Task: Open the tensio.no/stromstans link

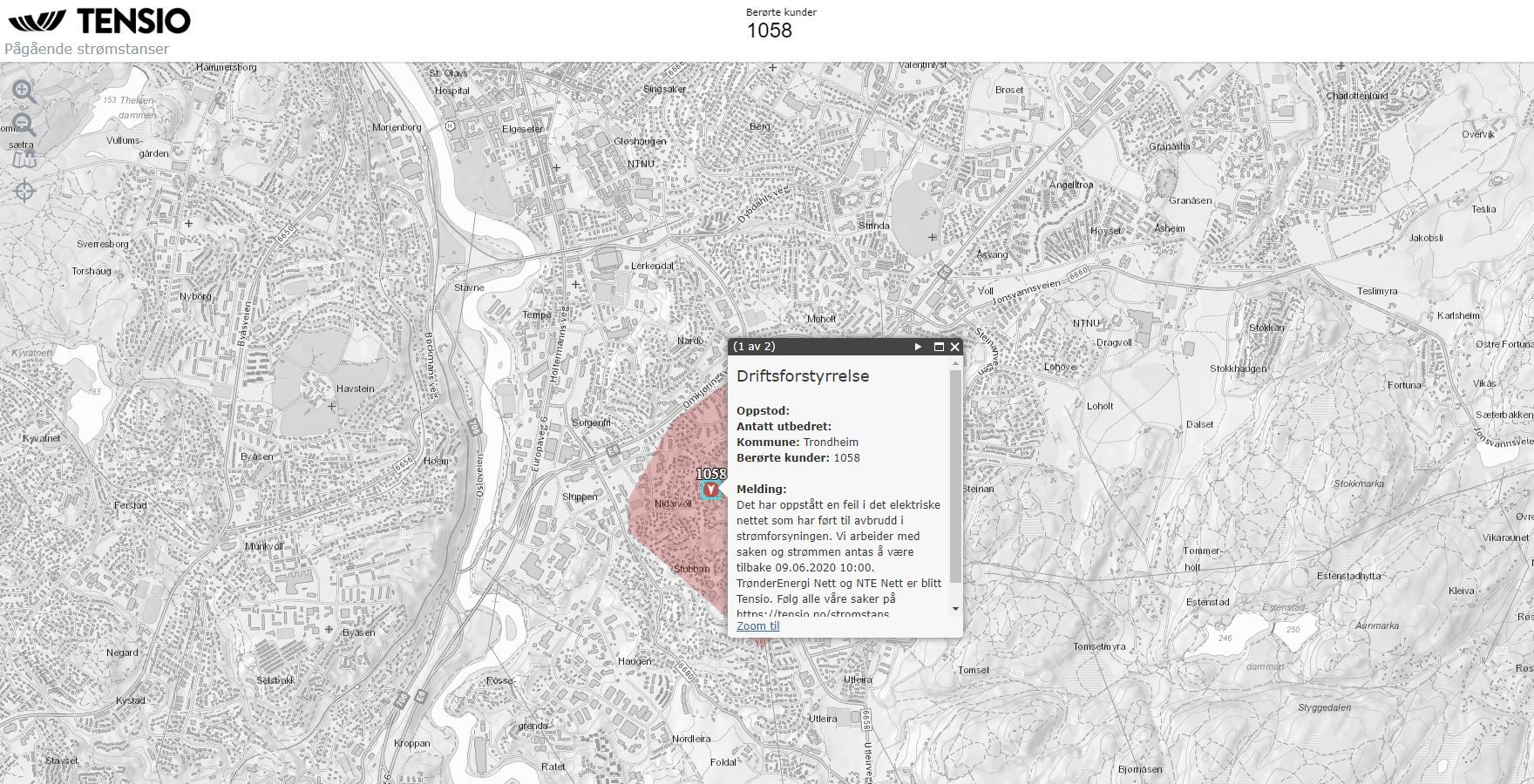Action: click(812, 613)
